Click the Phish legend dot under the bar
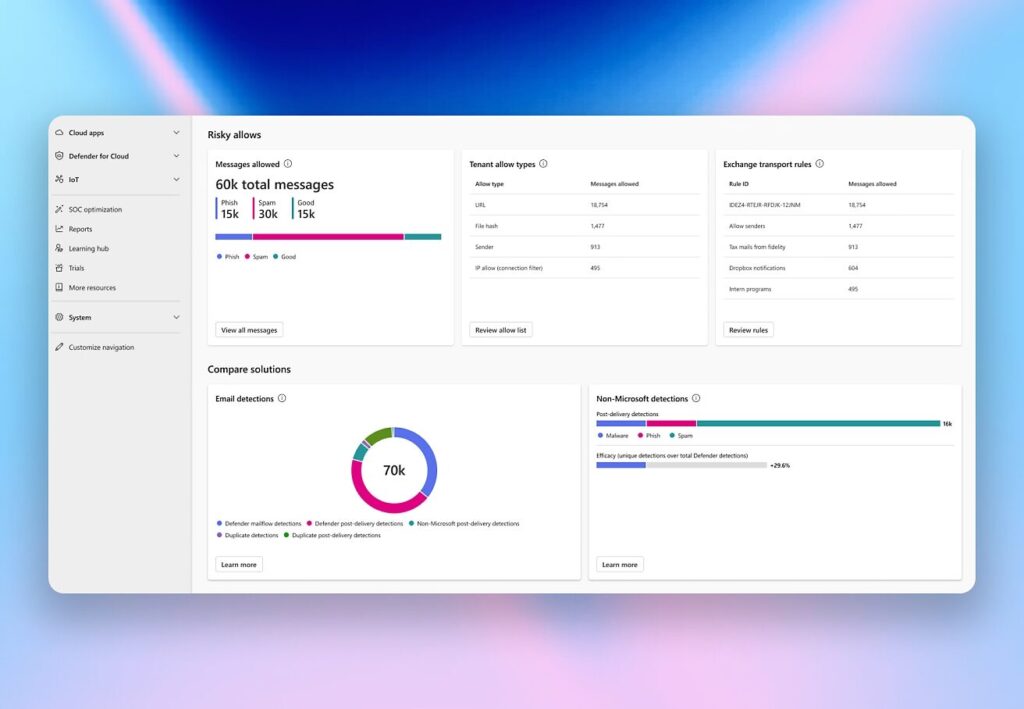 (x=219, y=257)
